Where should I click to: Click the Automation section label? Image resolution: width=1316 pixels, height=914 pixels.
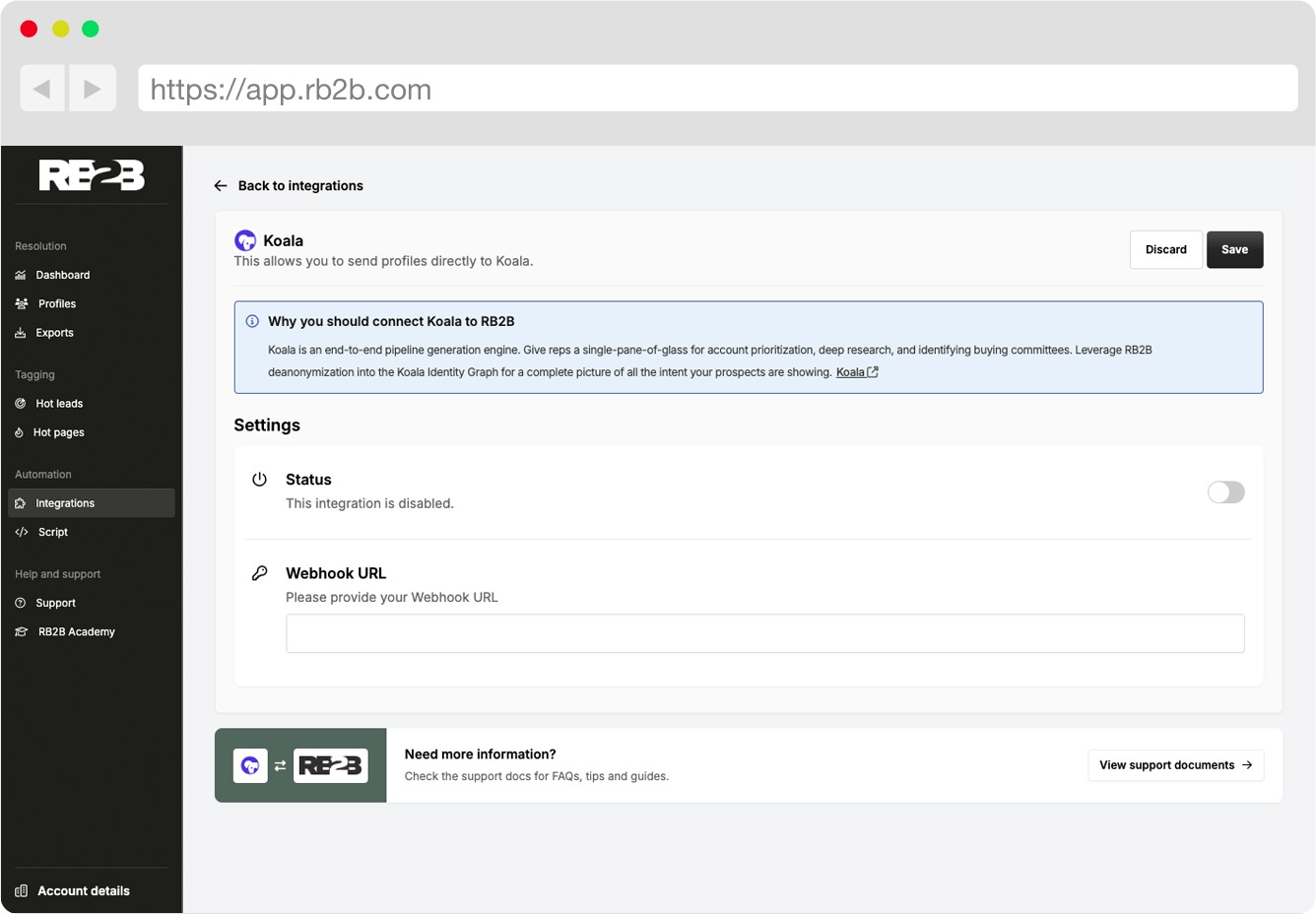(43, 475)
